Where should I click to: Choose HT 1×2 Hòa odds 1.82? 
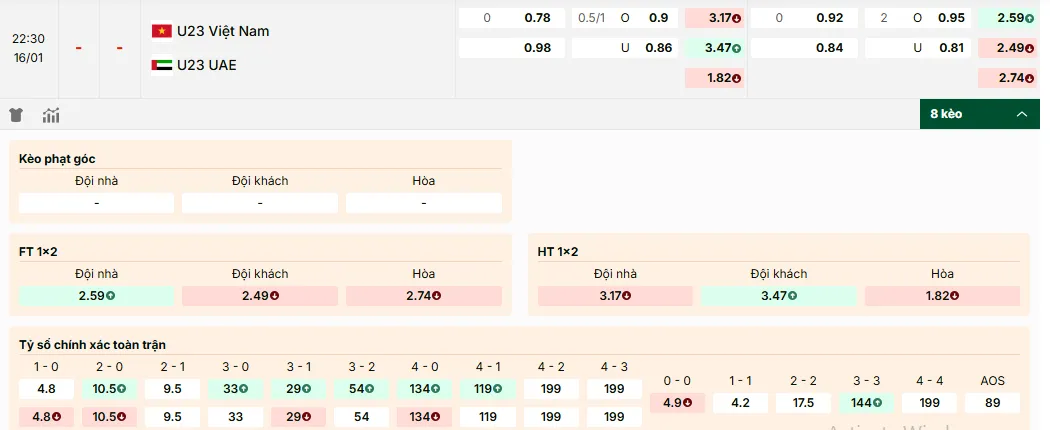click(x=942, y=296)
